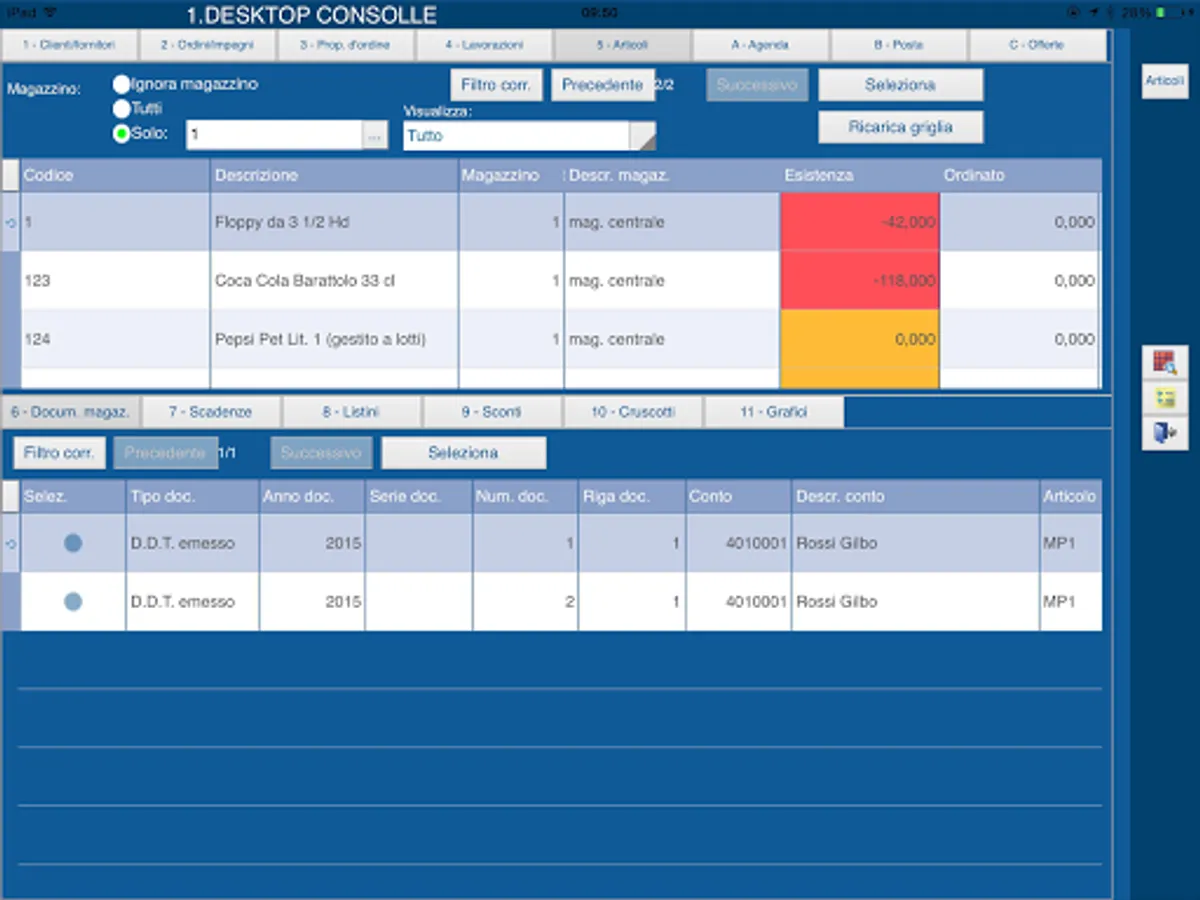
Task: Click lower 'Successivo' button in documents panel
Action: click(x=321, y=453)
